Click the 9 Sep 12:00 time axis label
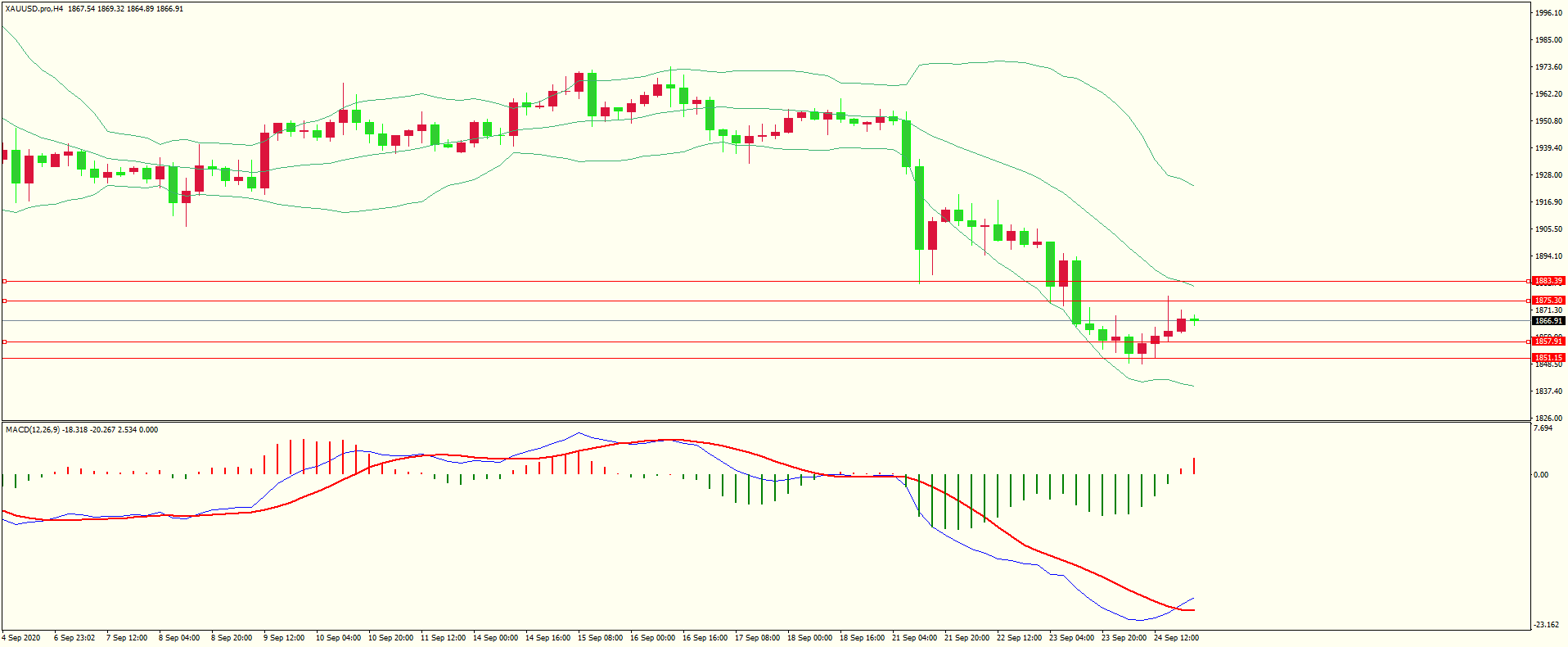 tap(284, 638)
